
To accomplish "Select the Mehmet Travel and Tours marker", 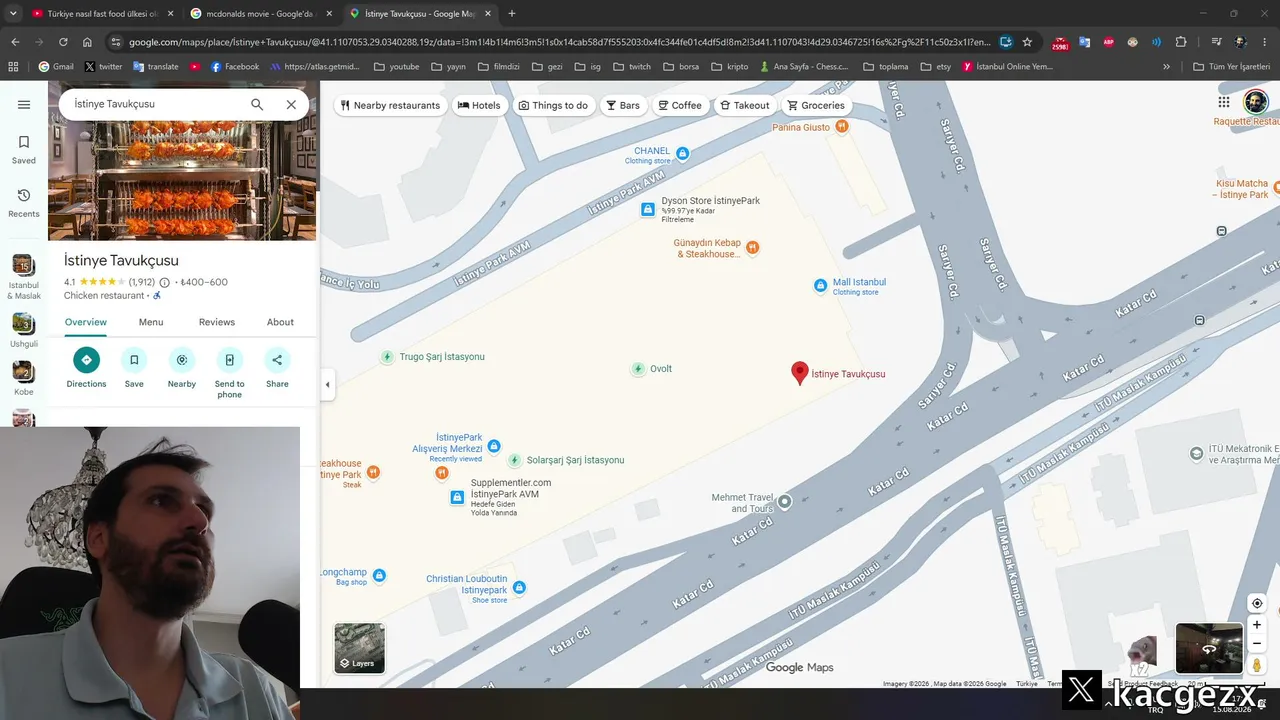I will (x=785, y=502).
